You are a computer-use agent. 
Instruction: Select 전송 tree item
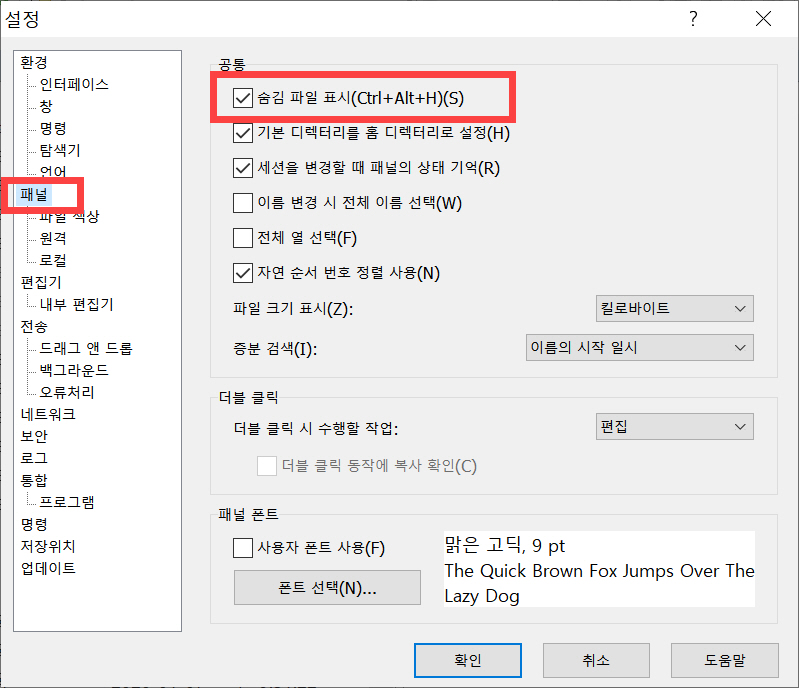pyautogui.click(x=34, y=326)
